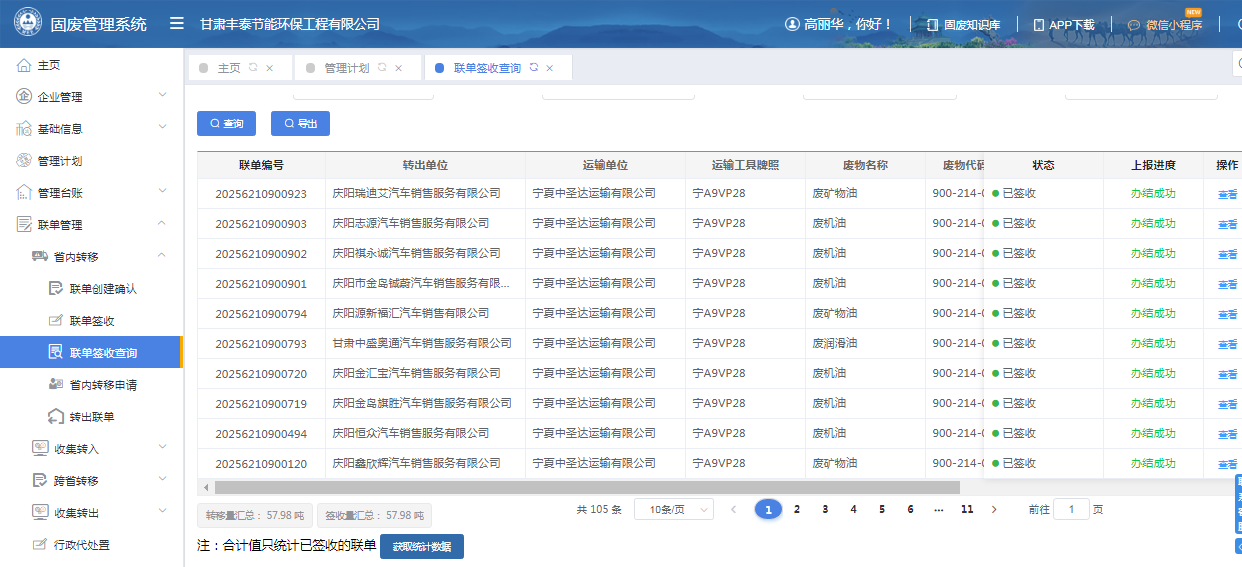Select 联单签收 in the sidebar
This screenshot has height=567, width=1242.
(92, 321)
